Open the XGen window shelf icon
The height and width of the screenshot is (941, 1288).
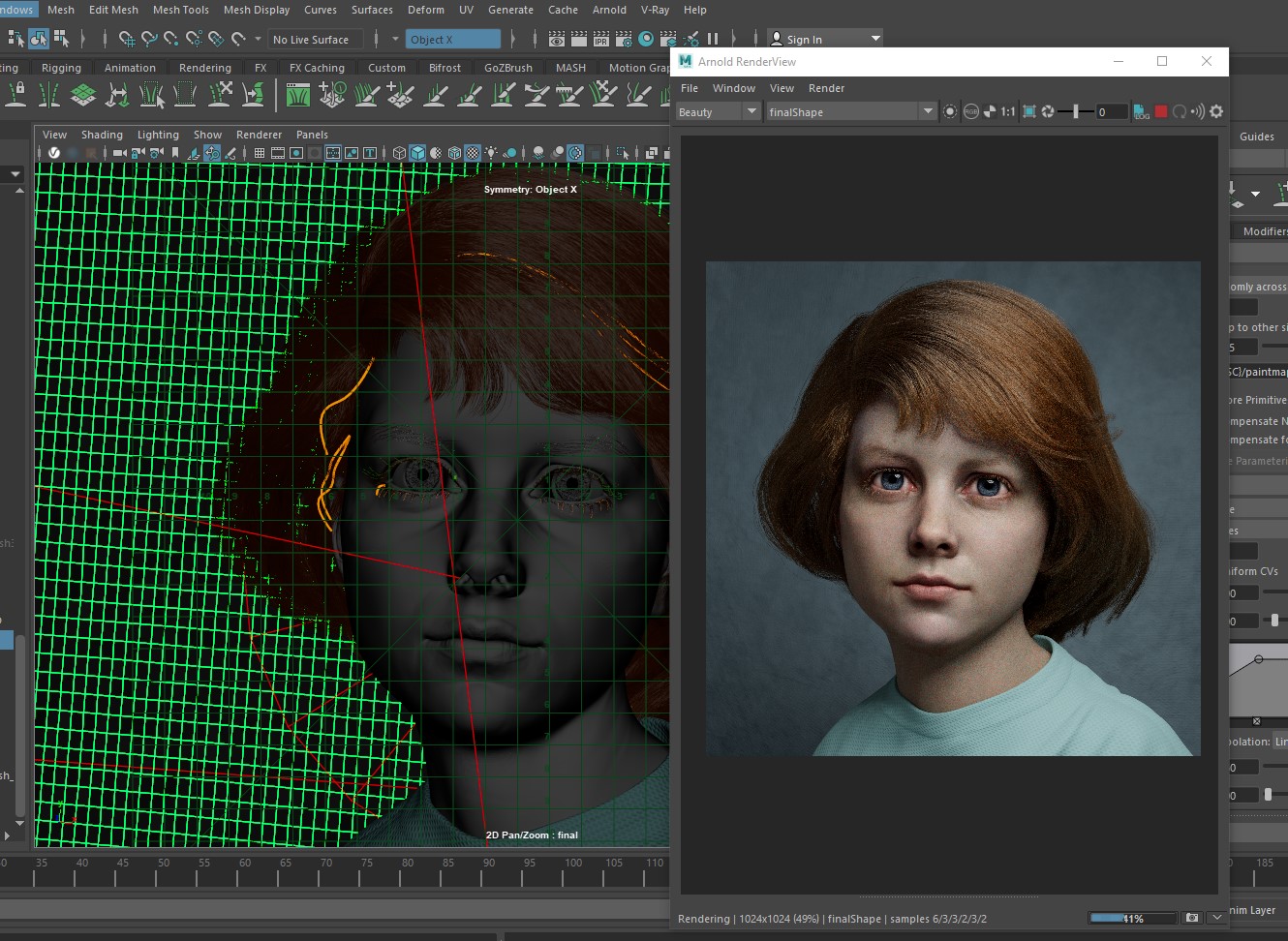[298, 95]
